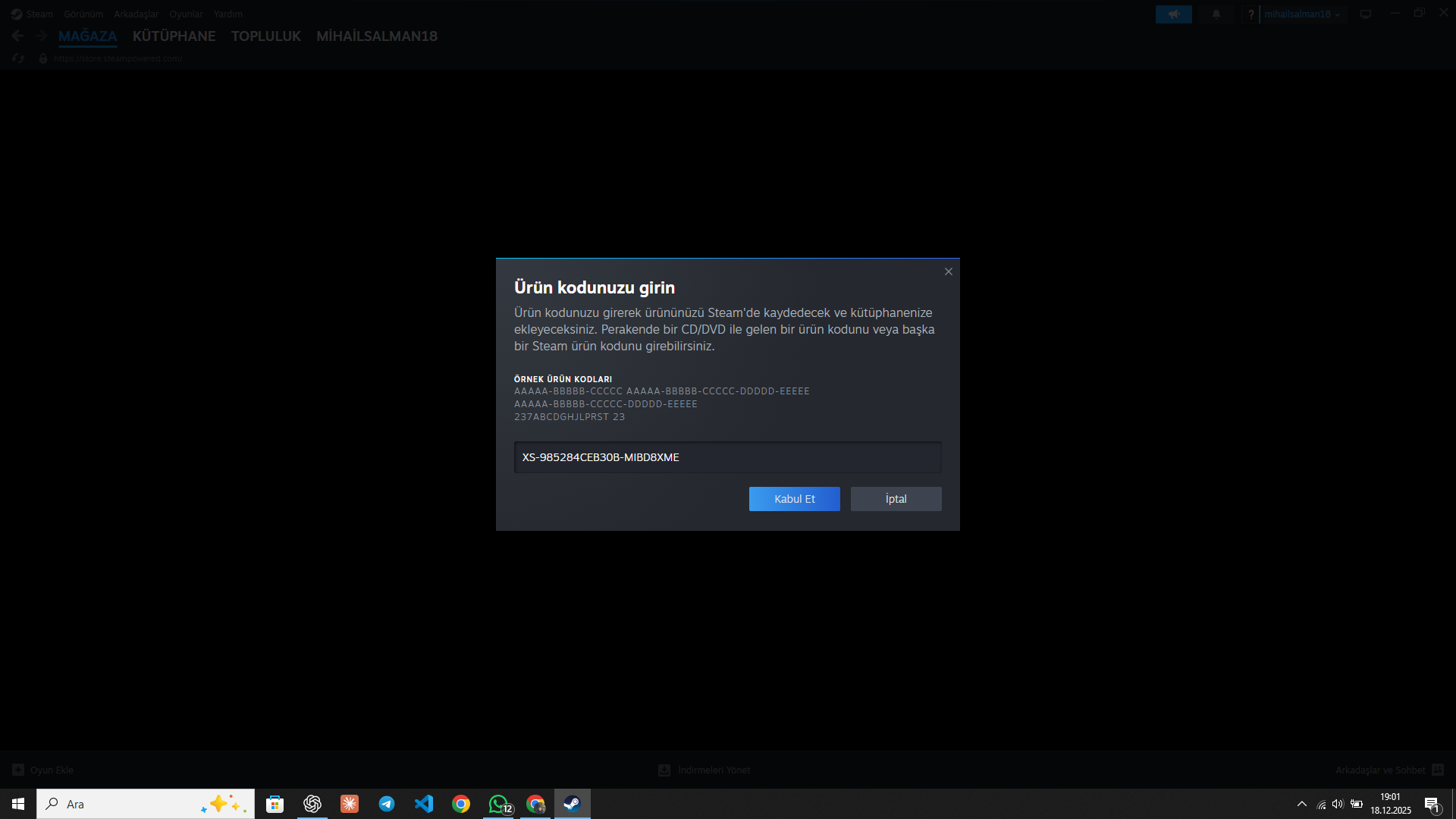The height and width of the screenshot is (819, 1456).
Task: Click the example code 237ABCDGHJLPRST 23
Action: [570, 417]
